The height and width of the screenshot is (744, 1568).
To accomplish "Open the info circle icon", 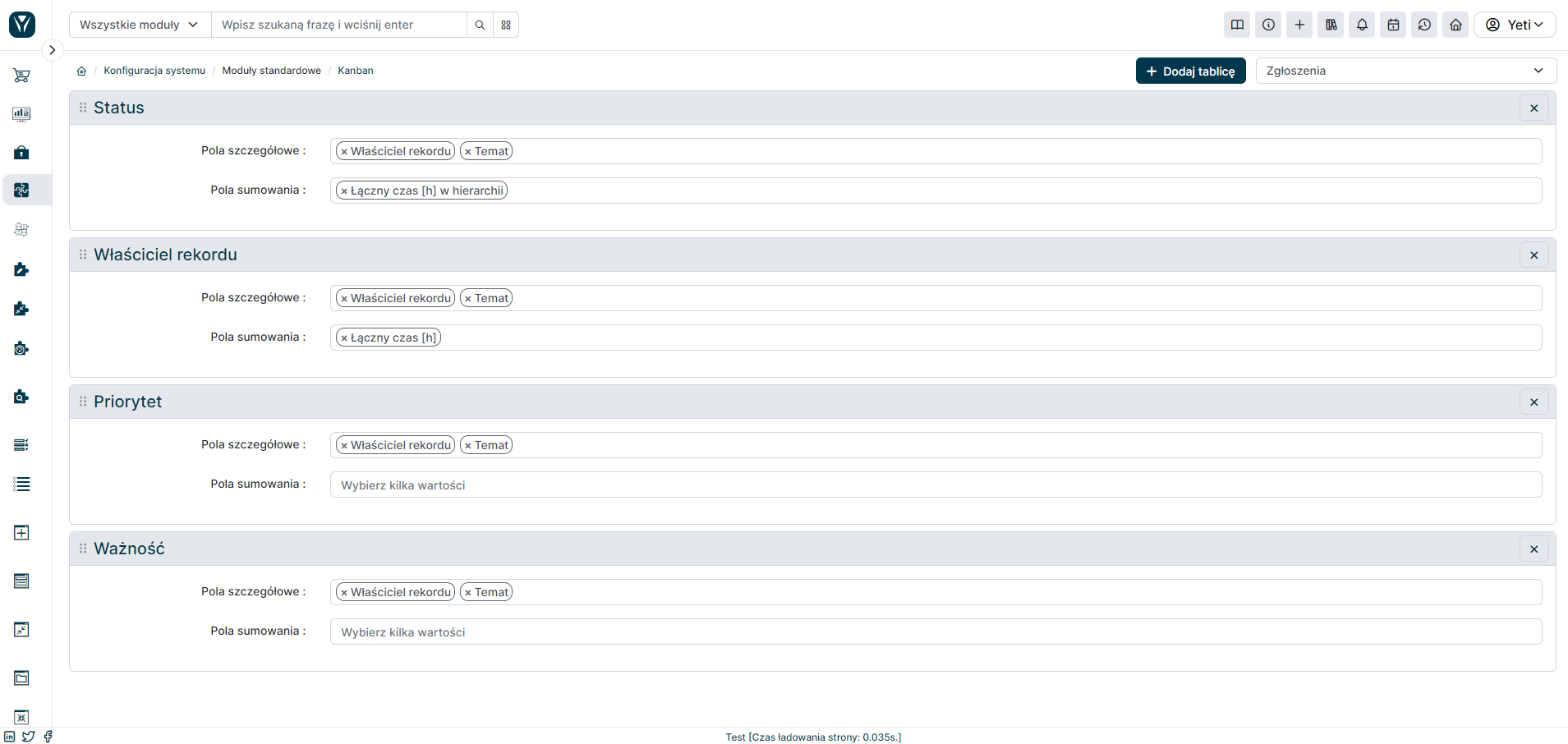I will point(1268,25).
